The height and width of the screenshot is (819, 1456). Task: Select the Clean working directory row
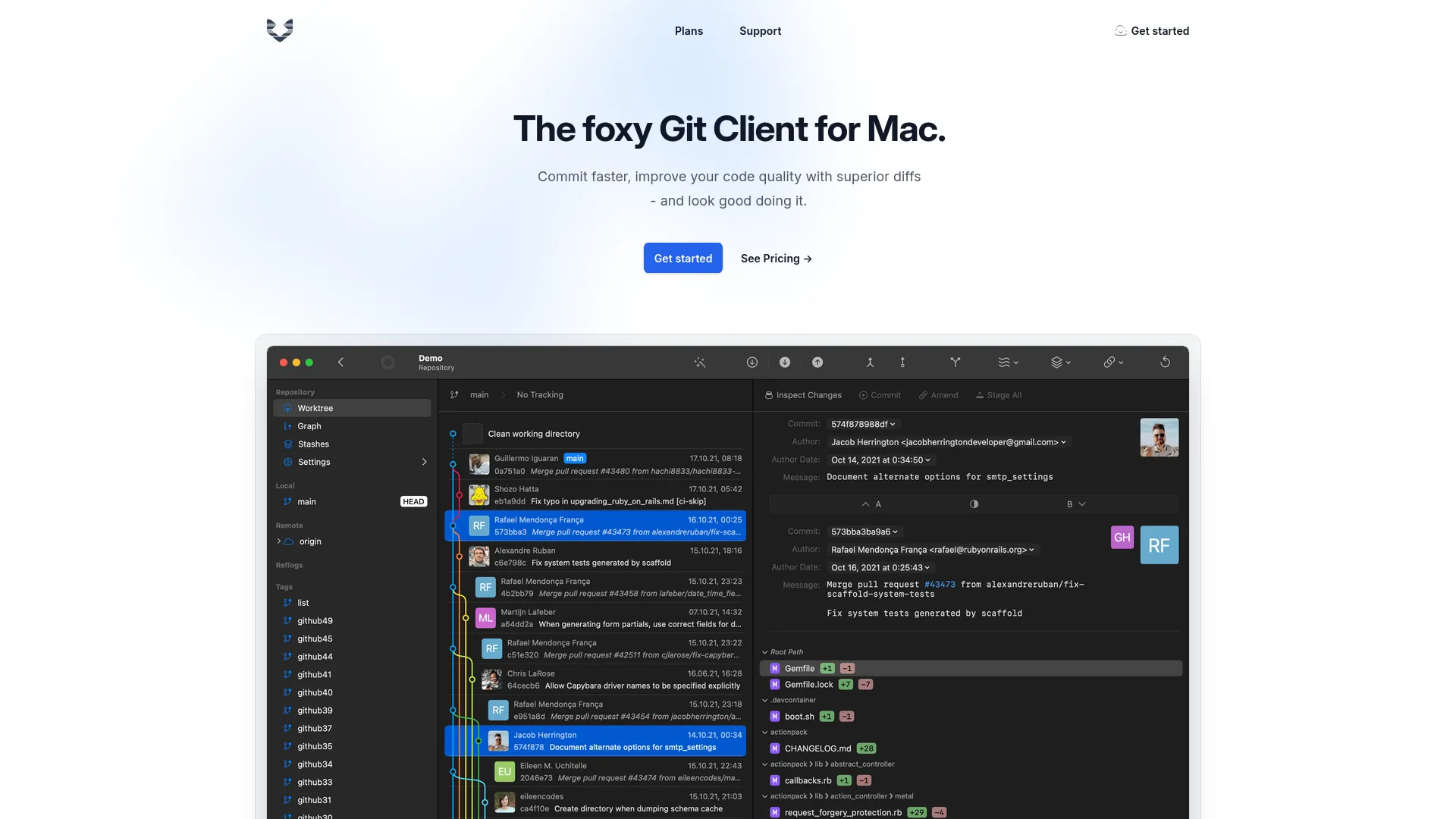pyautogui.click(x=595, y=434)
